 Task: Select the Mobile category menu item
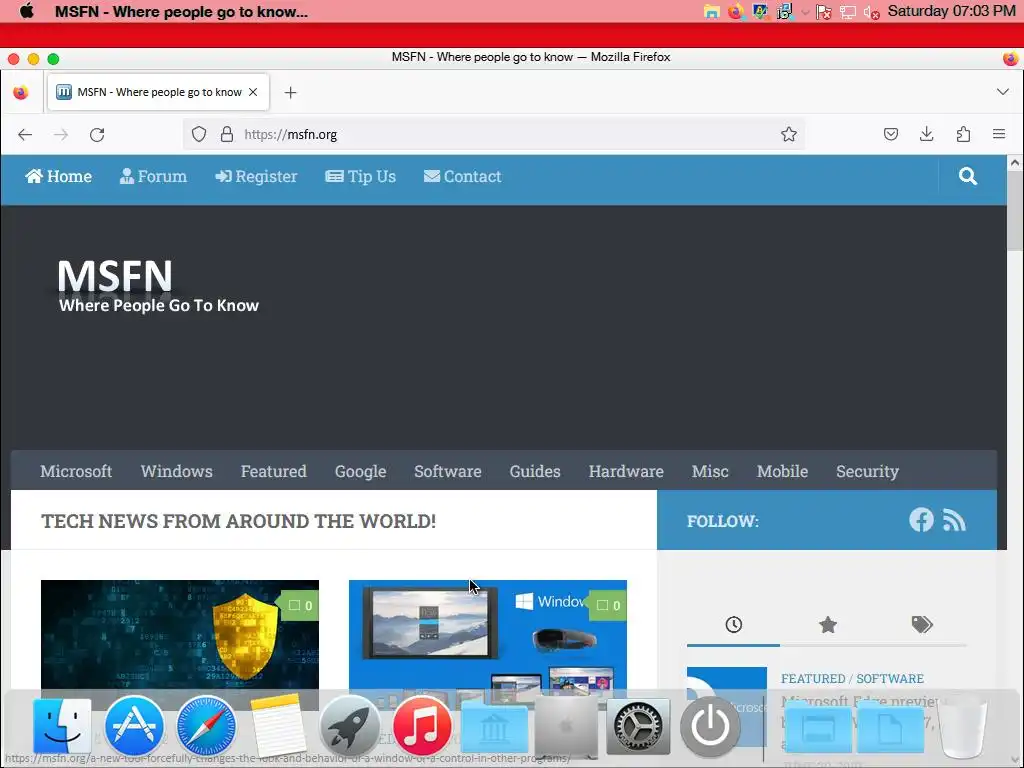coord(782,472)
